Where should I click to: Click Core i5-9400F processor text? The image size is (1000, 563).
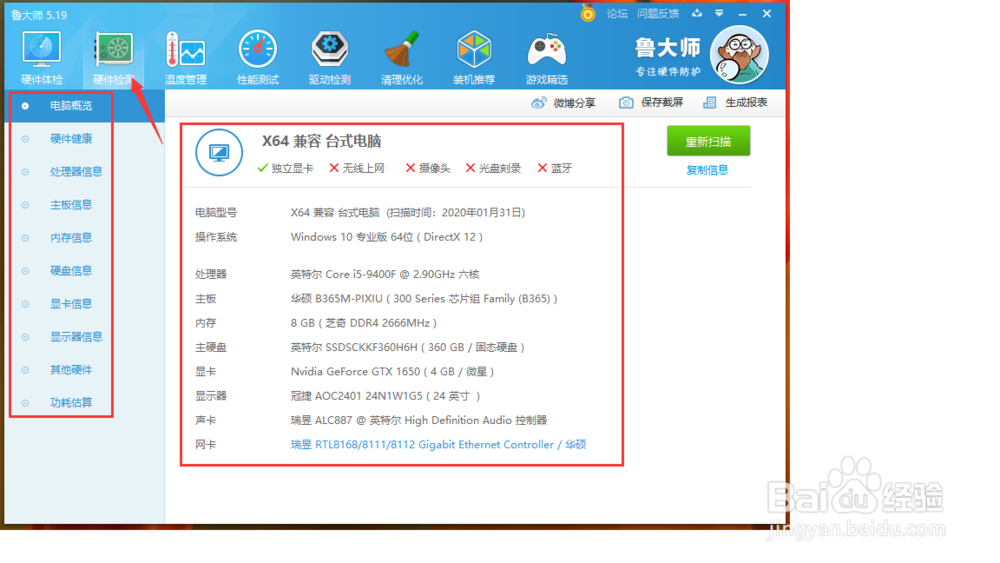[x=385, y=274]
